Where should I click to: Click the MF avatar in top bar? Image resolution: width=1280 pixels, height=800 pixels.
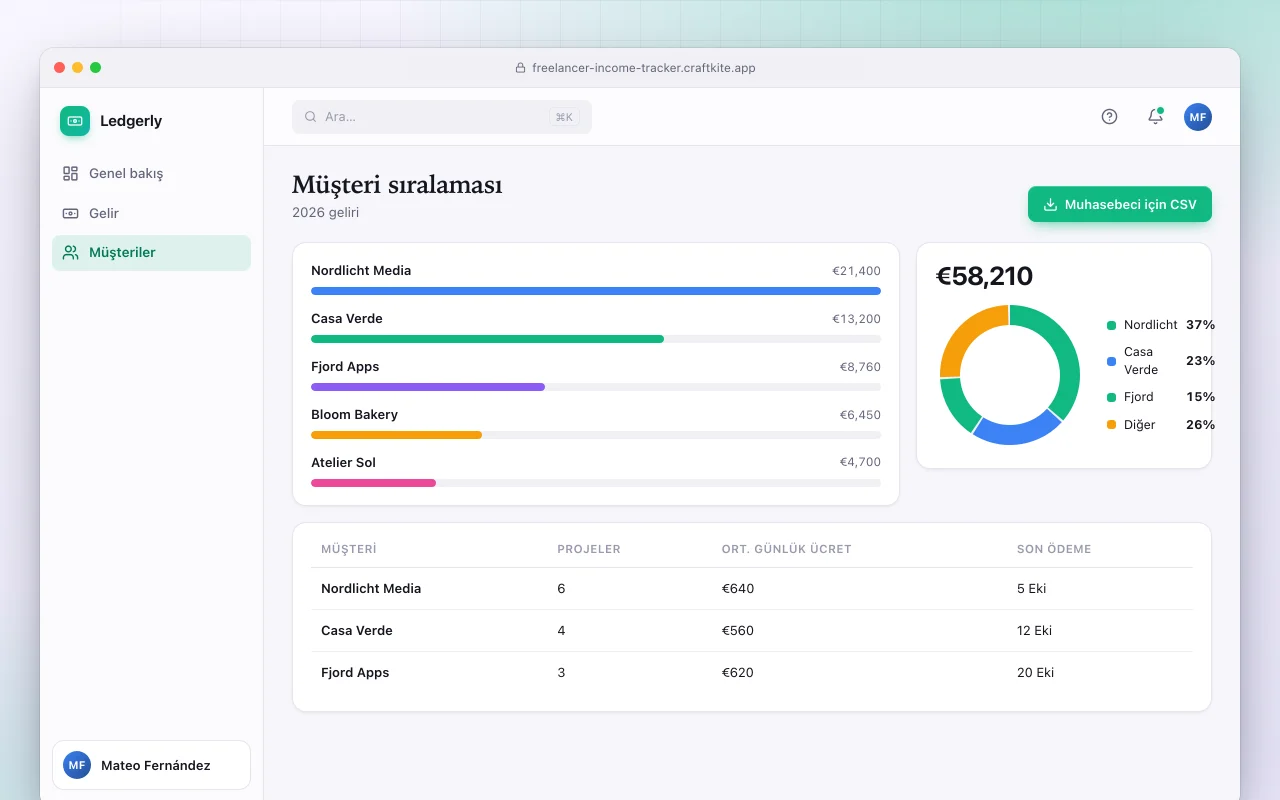(x=1198, y=117)
